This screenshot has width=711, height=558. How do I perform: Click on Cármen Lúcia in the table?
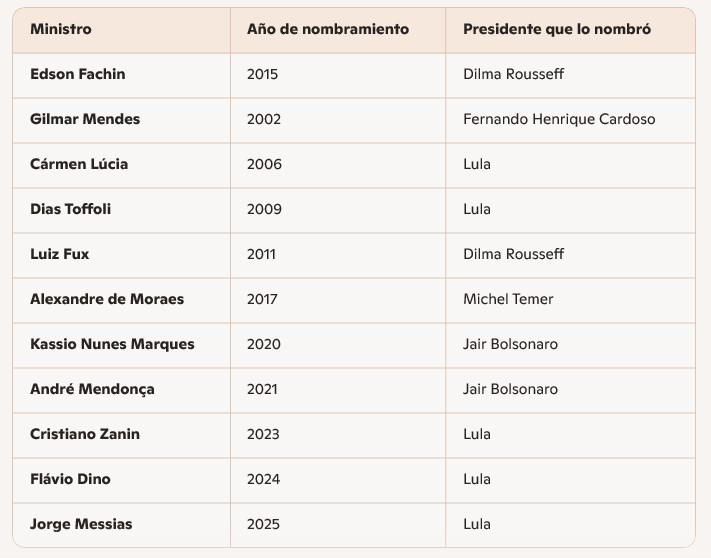point(79,164)
